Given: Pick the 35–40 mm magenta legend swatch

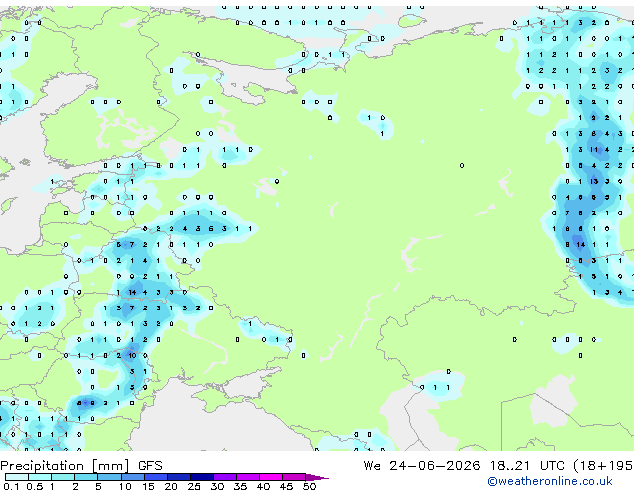Looking at the screenshot, I should coord(247,477).
